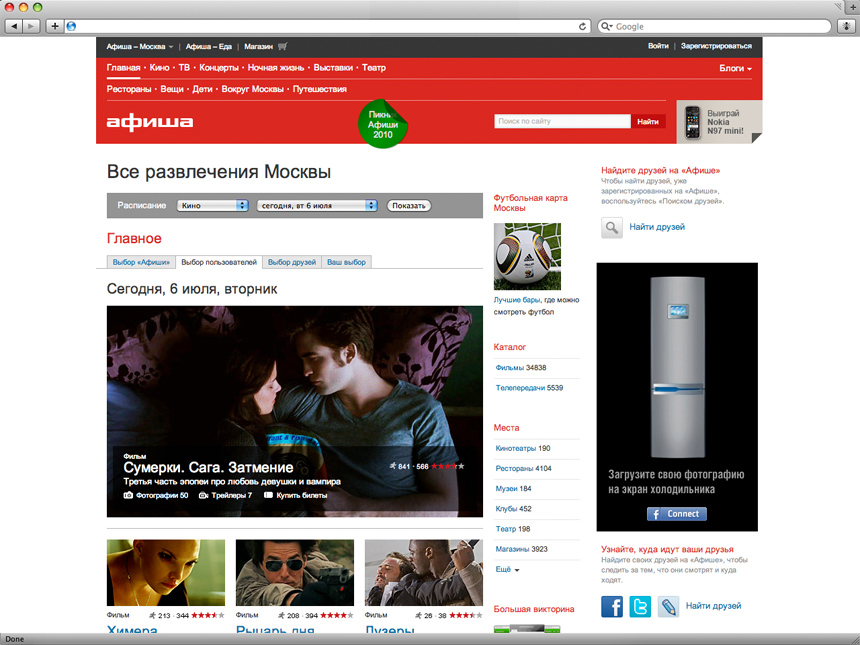Click Купить билеты ticket icon link
Image resolution: width=860 pixels, height=645 pixels.
(x=296, y=495)
